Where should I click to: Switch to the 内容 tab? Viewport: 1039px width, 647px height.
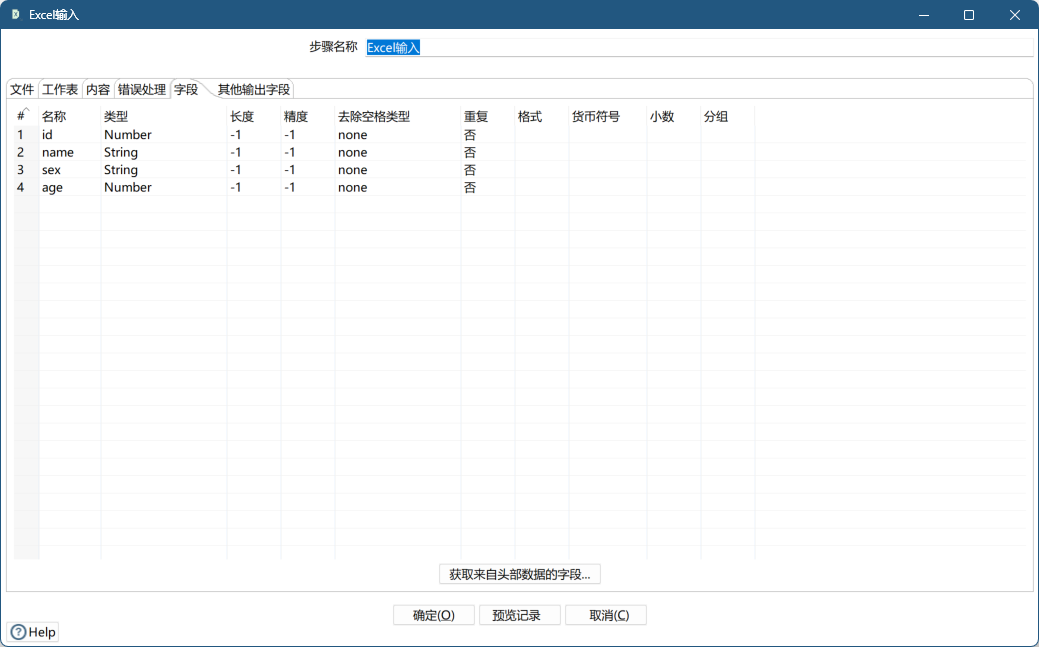pyautogui.click(x=100, y=88)
